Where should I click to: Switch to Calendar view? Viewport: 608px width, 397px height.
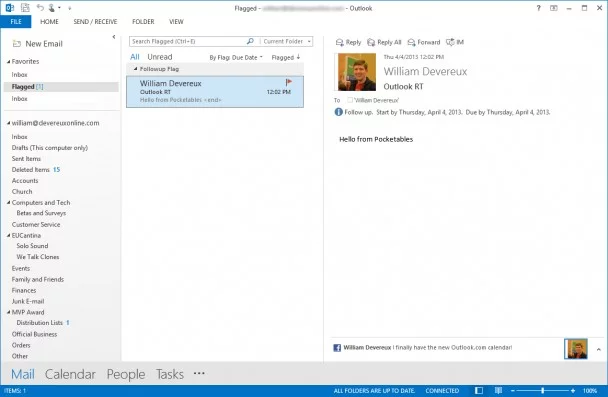click(70, 374)
